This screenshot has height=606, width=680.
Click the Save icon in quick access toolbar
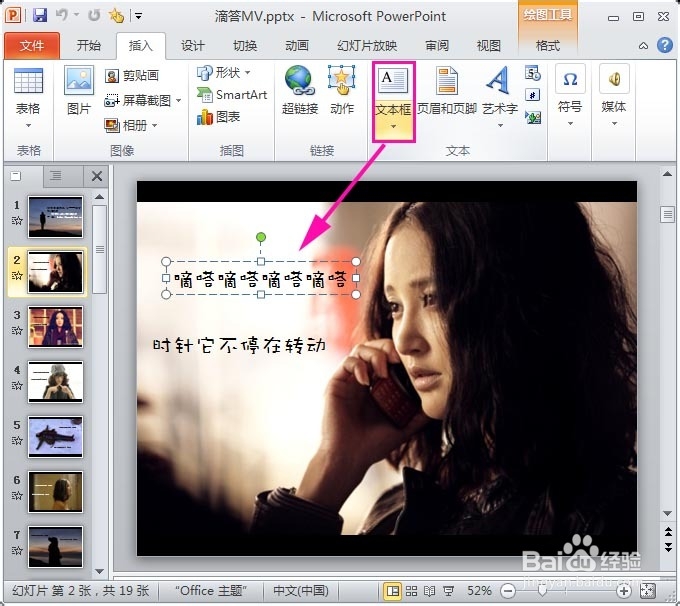[40, 16]
